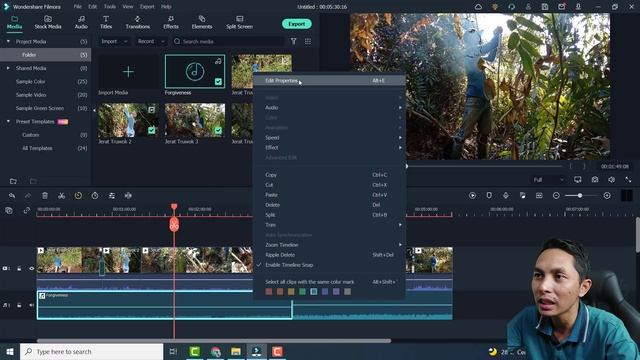640x360 pixels.
Task: Toggle the video track eye visibility
Action: point(31,268)
